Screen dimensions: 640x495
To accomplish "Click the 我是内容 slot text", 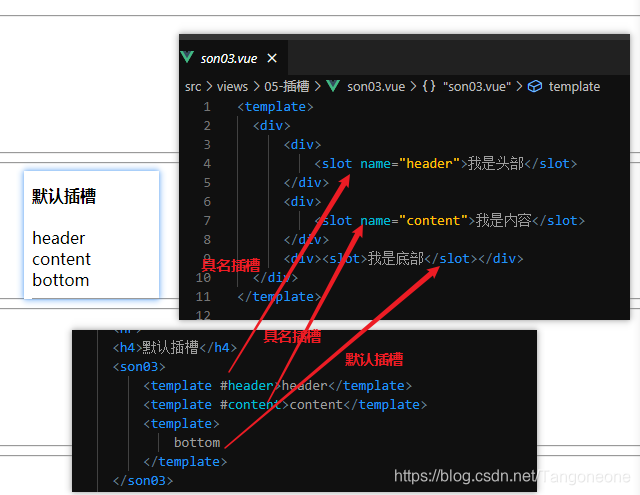I will (503, 220).
